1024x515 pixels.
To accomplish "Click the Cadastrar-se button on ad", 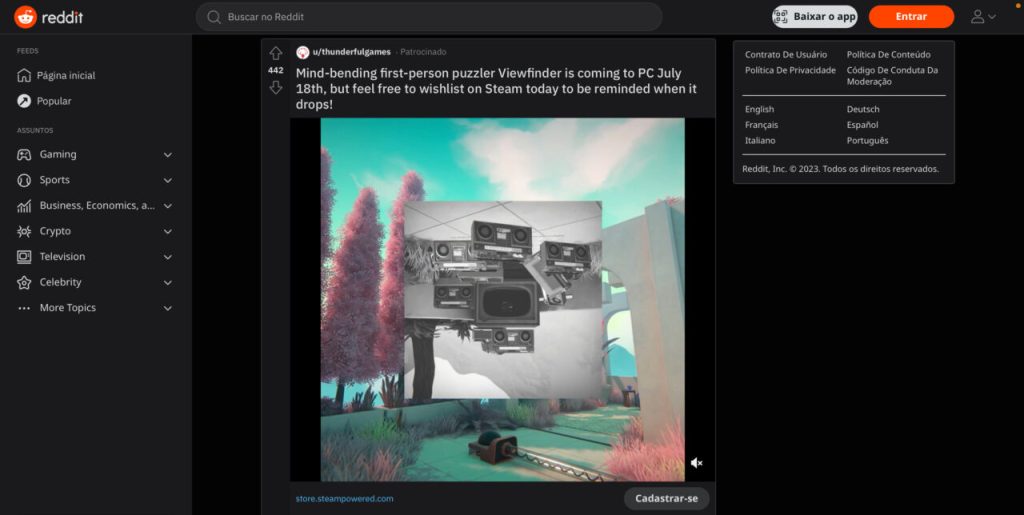I will click(666, 498).
